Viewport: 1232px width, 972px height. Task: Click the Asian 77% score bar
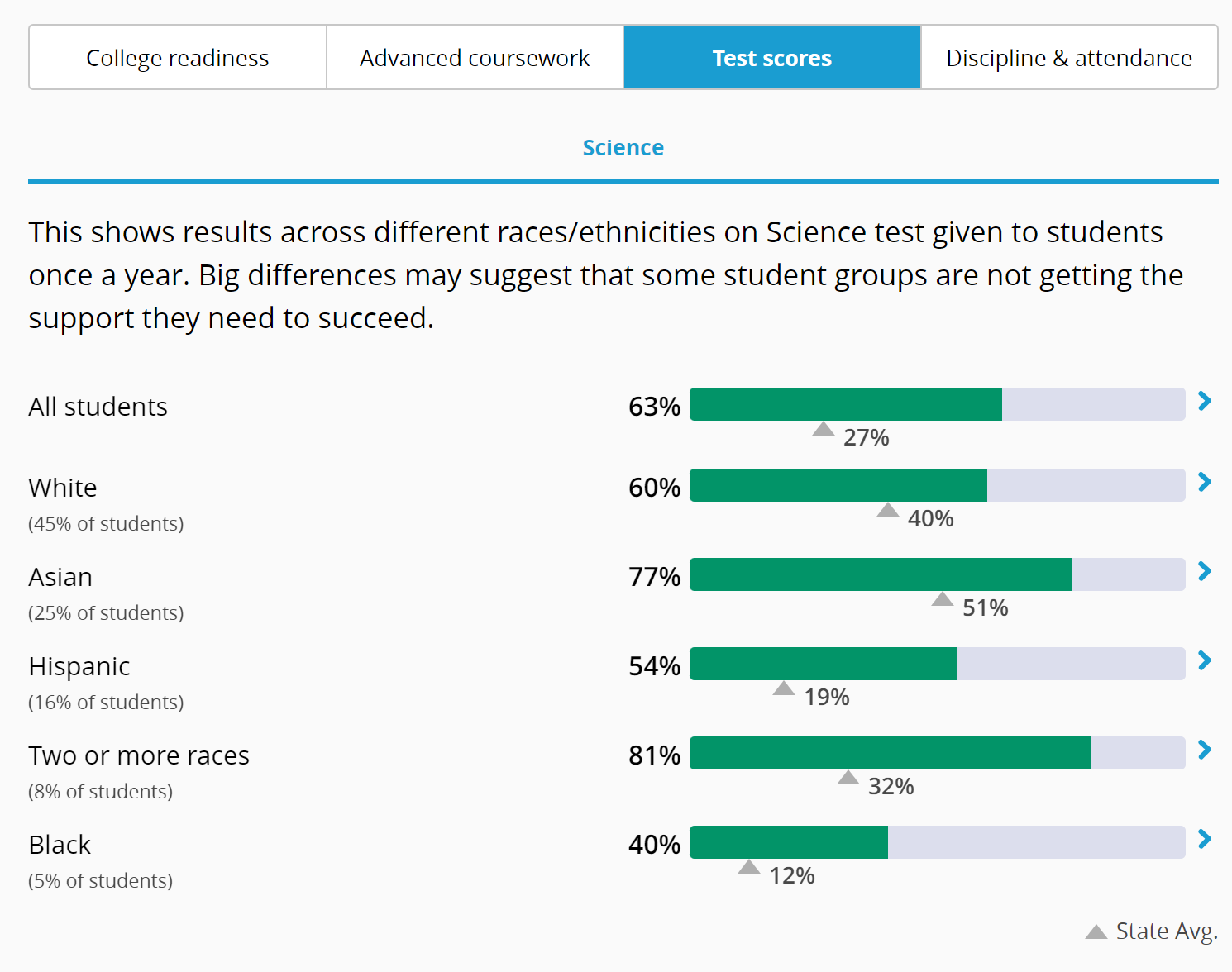point(937,574)
